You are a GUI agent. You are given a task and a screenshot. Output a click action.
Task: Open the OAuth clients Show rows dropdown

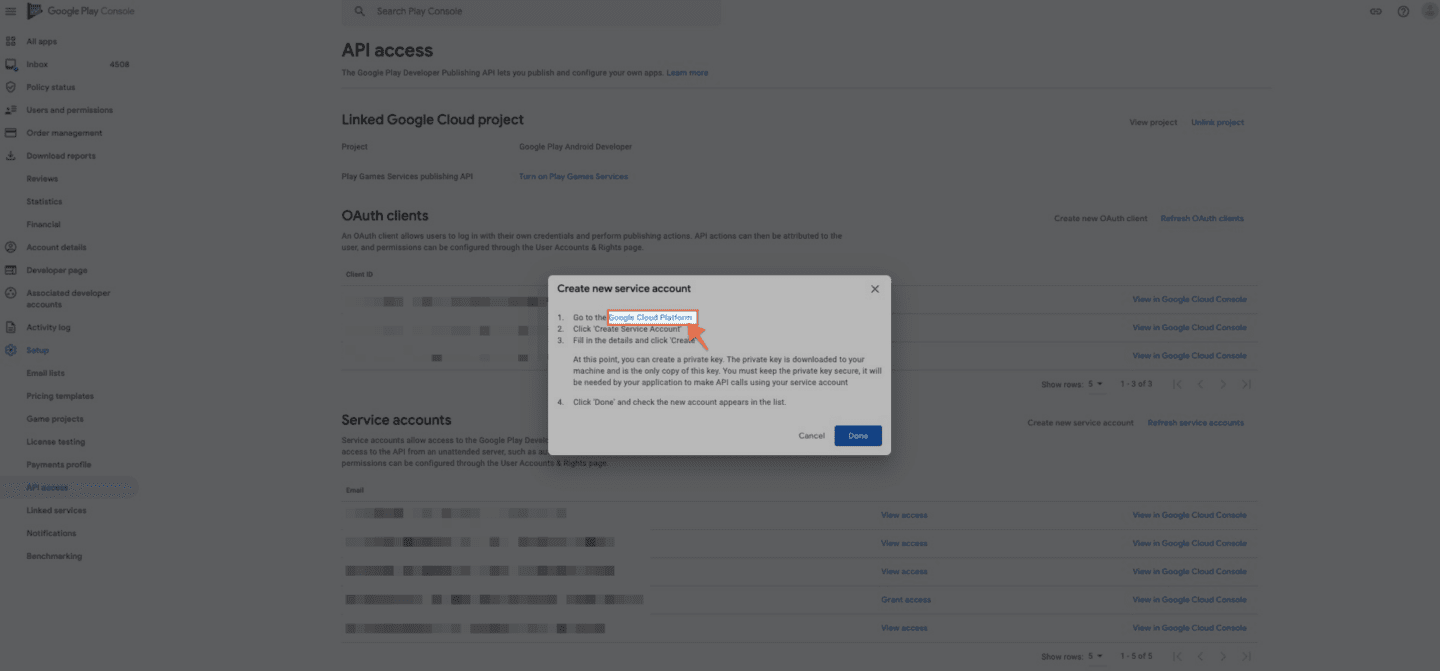1096,384
